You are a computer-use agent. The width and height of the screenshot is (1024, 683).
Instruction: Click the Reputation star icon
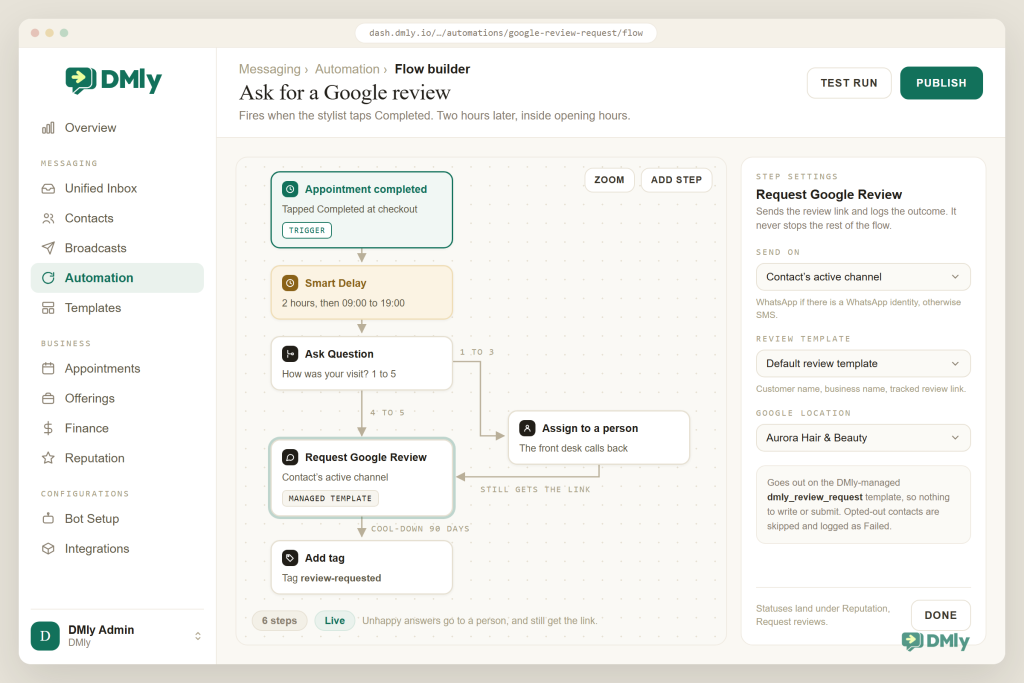click(48, 458)
